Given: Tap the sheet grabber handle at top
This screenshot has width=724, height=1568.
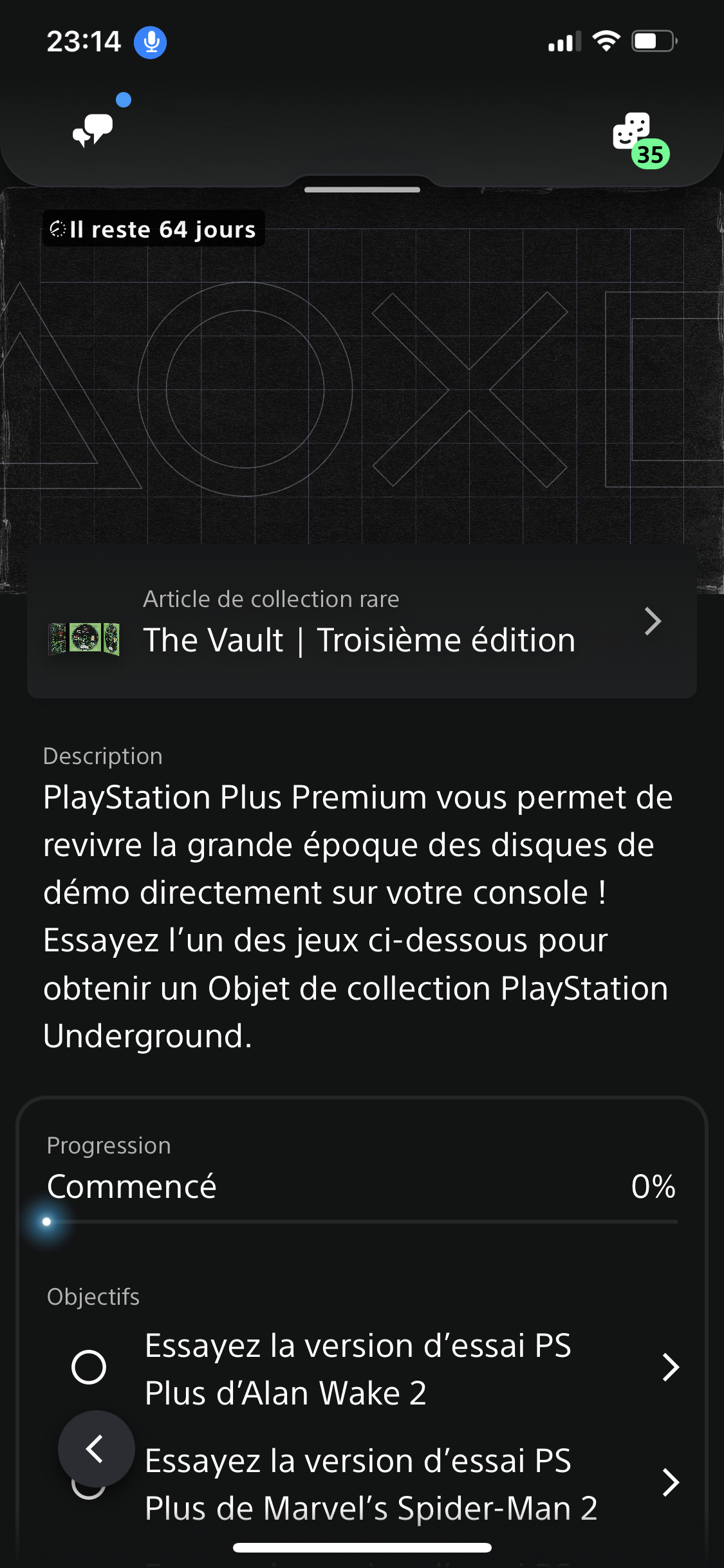Looking at the screenshot, I should click(x=362, y=190).
